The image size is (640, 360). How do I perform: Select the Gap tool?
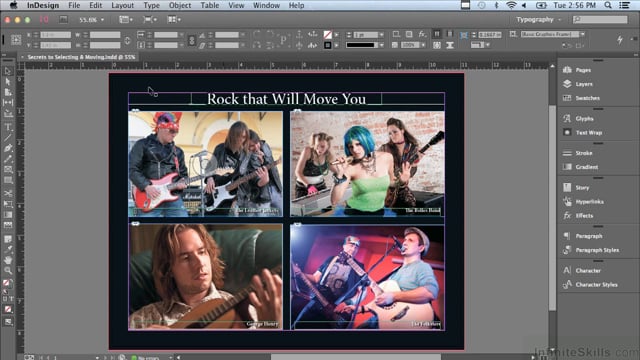pyautogui.click(x=8, y=102)
